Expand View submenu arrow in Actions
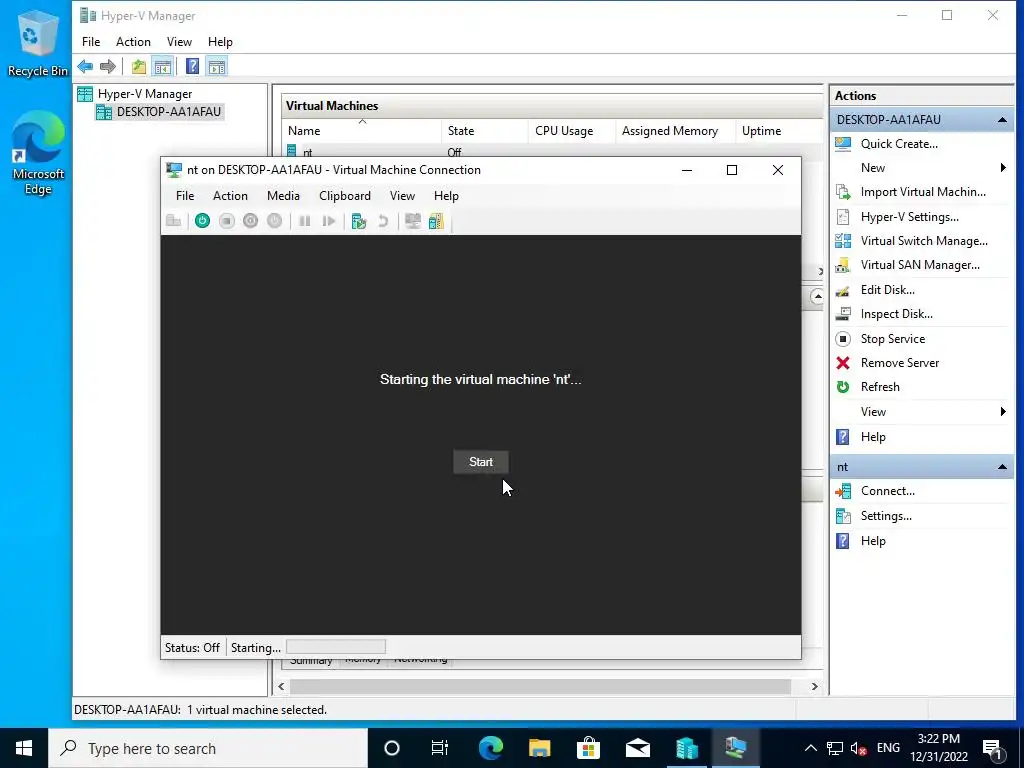1024x768 pixels. coord(1003,411)
